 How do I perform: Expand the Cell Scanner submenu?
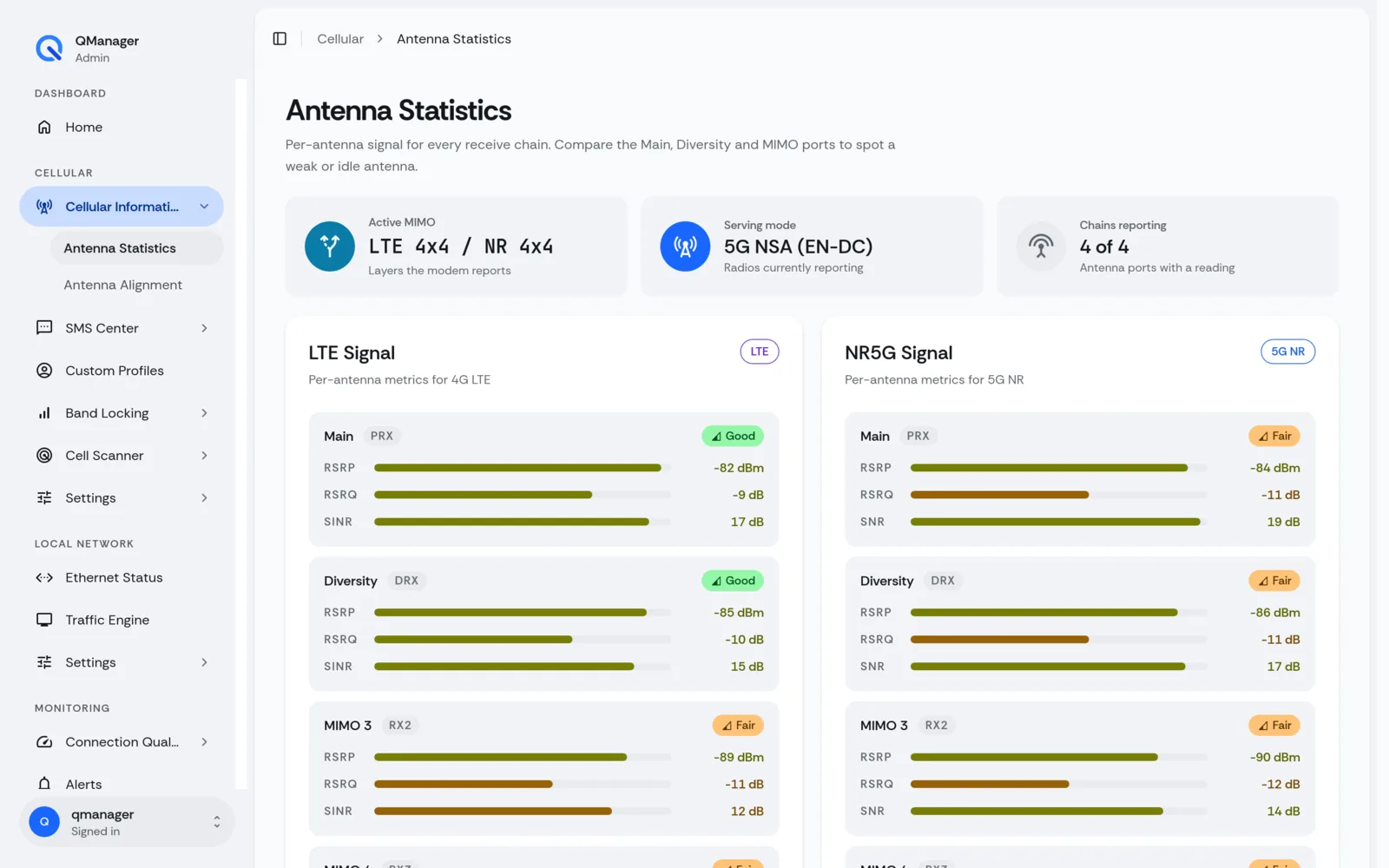(204, 456)
